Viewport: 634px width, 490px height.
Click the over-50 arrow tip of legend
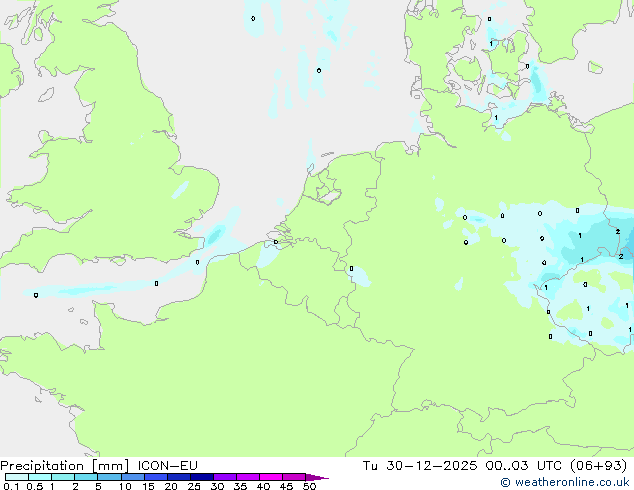317,477
